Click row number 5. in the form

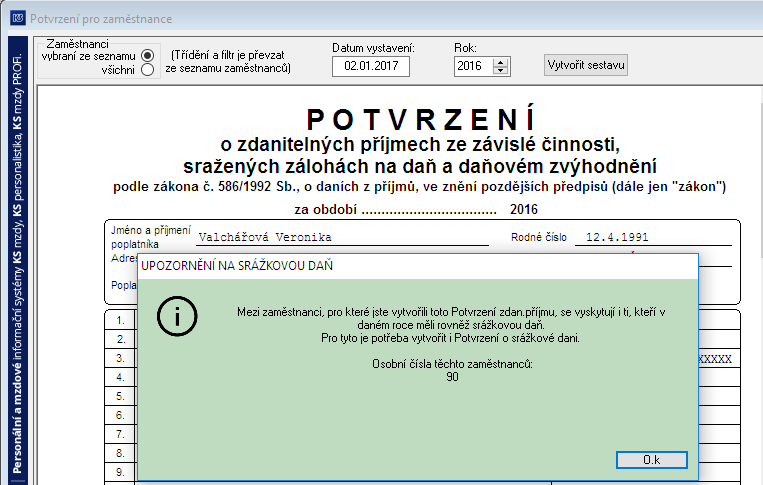point(121,396)
